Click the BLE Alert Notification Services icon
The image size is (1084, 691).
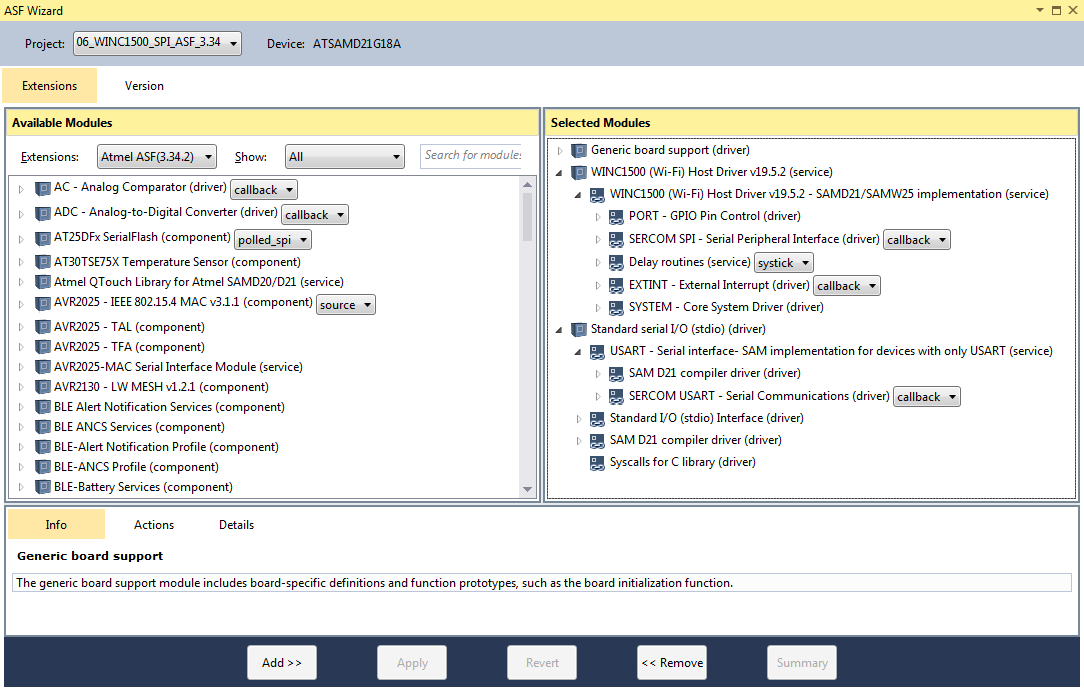tap(43, 408)
